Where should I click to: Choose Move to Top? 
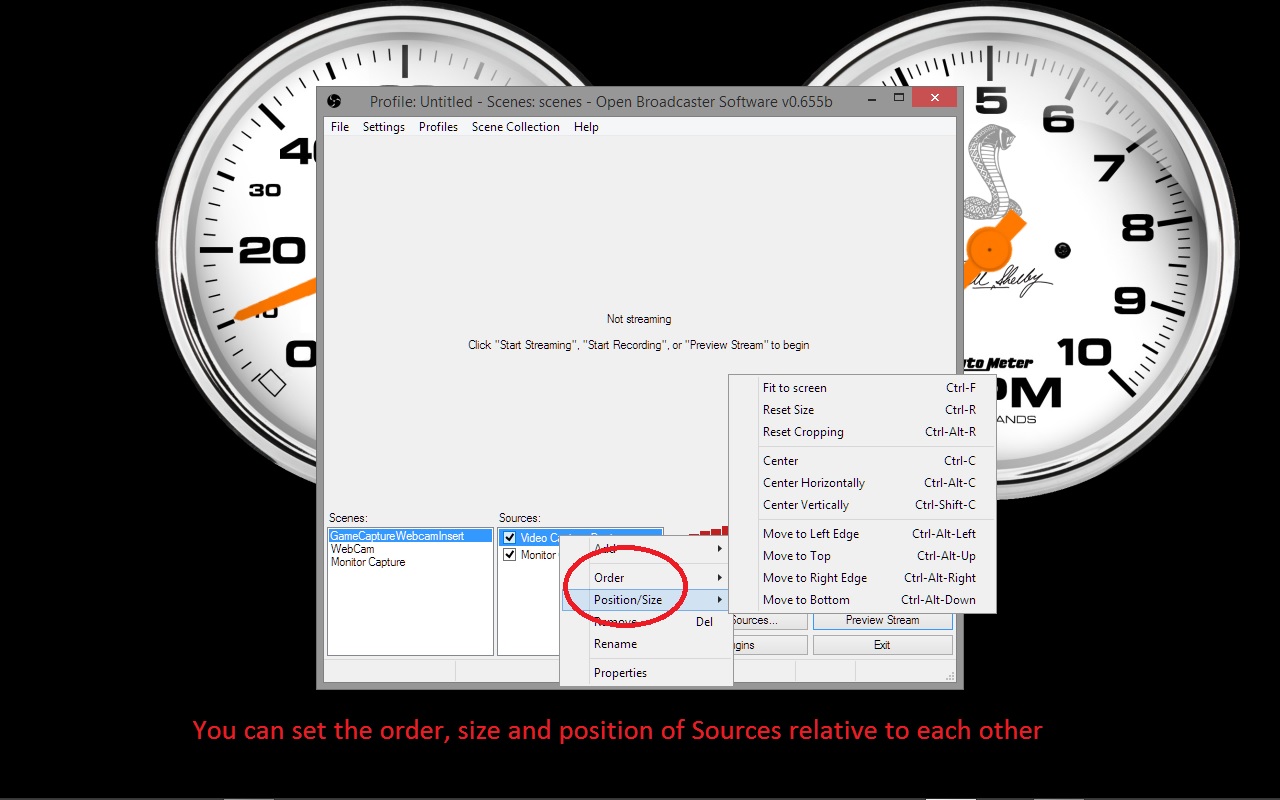point(862,556)
